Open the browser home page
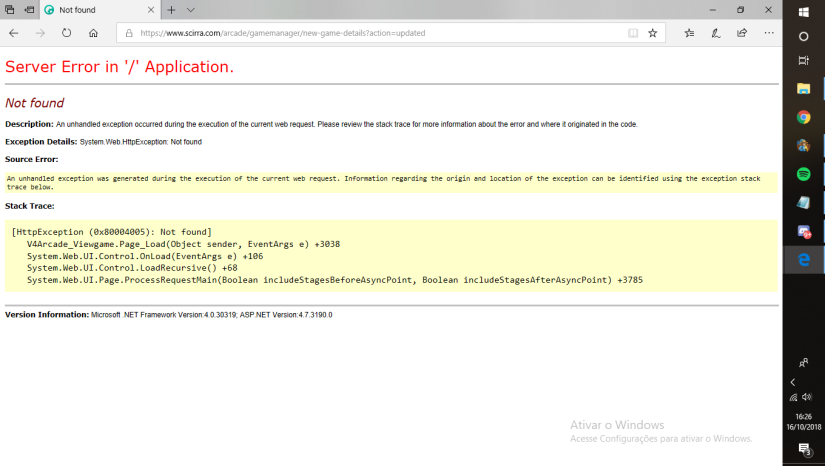Viewport: 825px width, 466px height. (93, 33)
